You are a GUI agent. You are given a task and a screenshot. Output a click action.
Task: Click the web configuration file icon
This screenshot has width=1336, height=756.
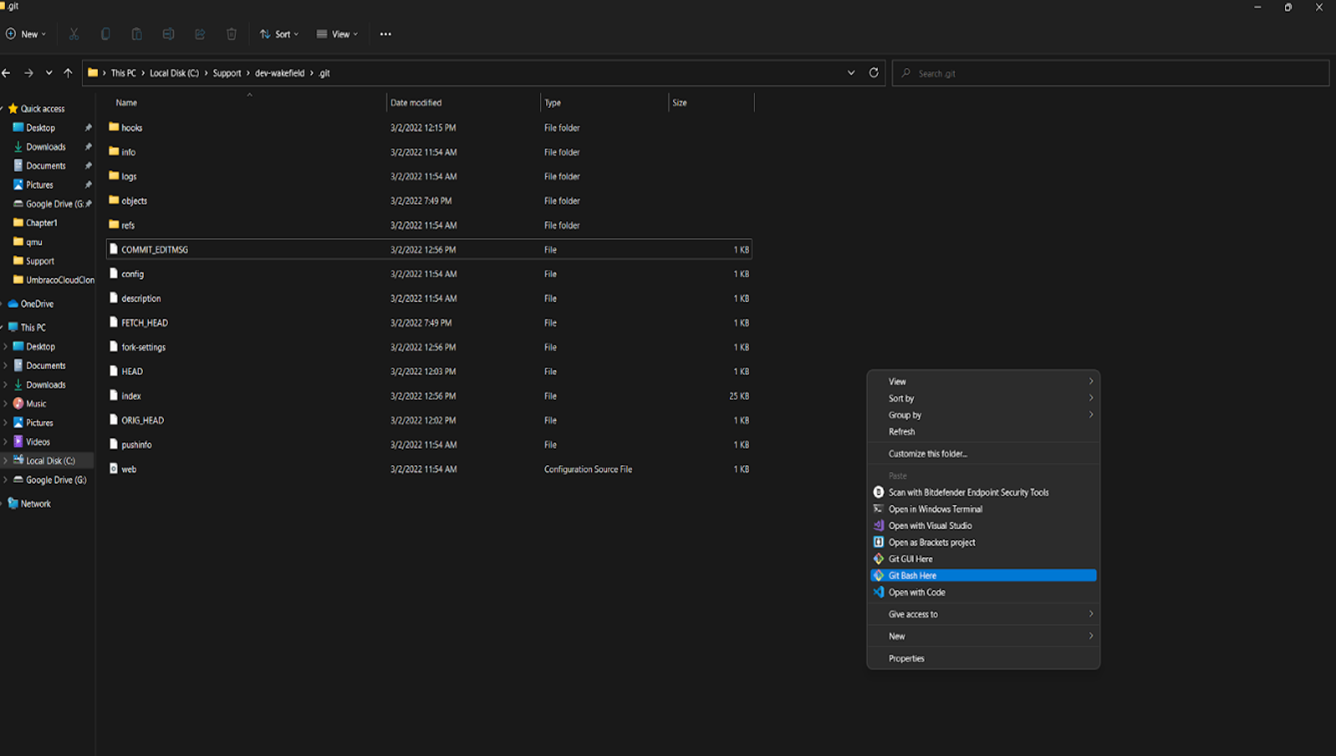[x=114, y=469]
